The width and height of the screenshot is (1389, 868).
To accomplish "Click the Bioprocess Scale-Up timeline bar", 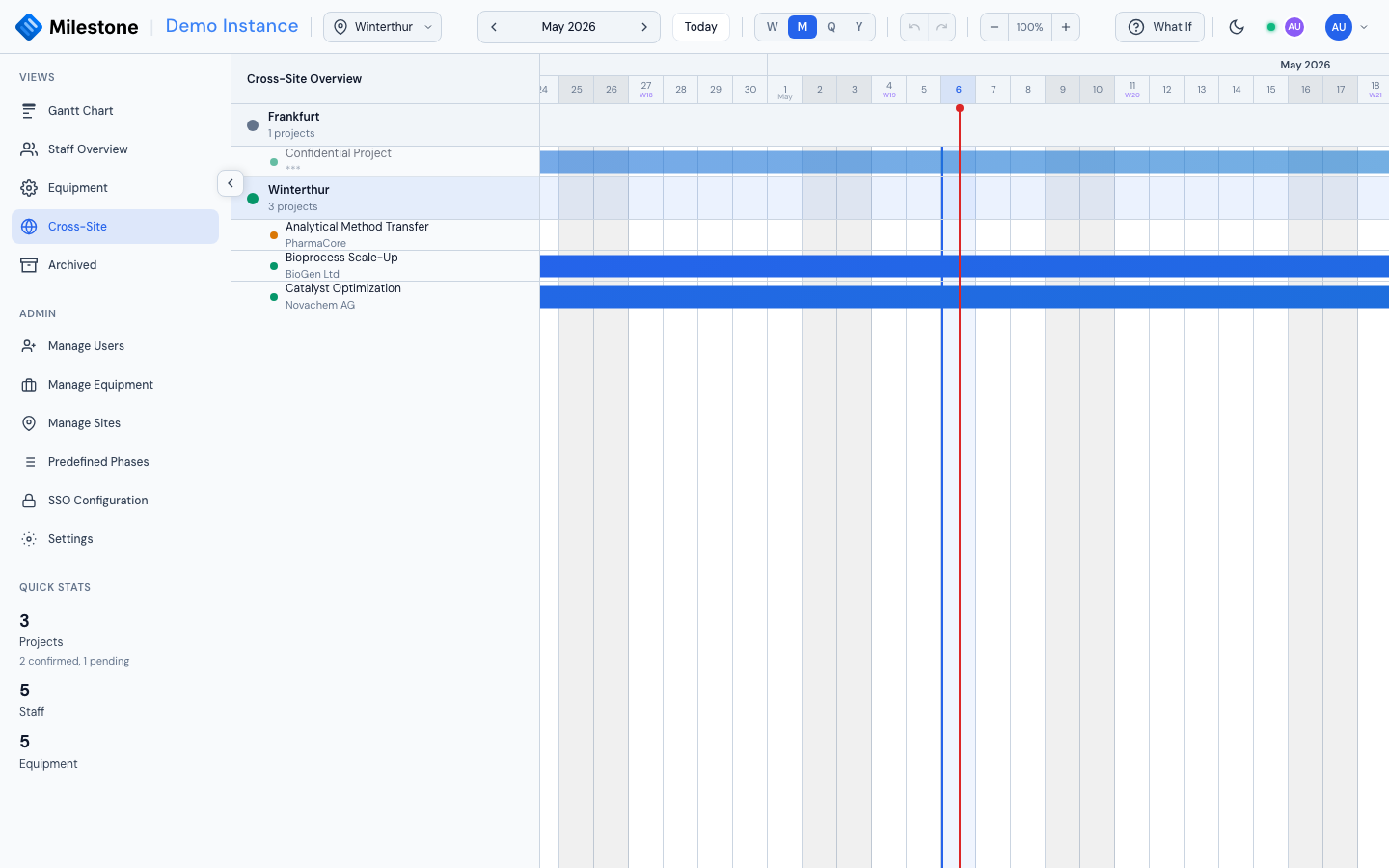I will (965, 266).
